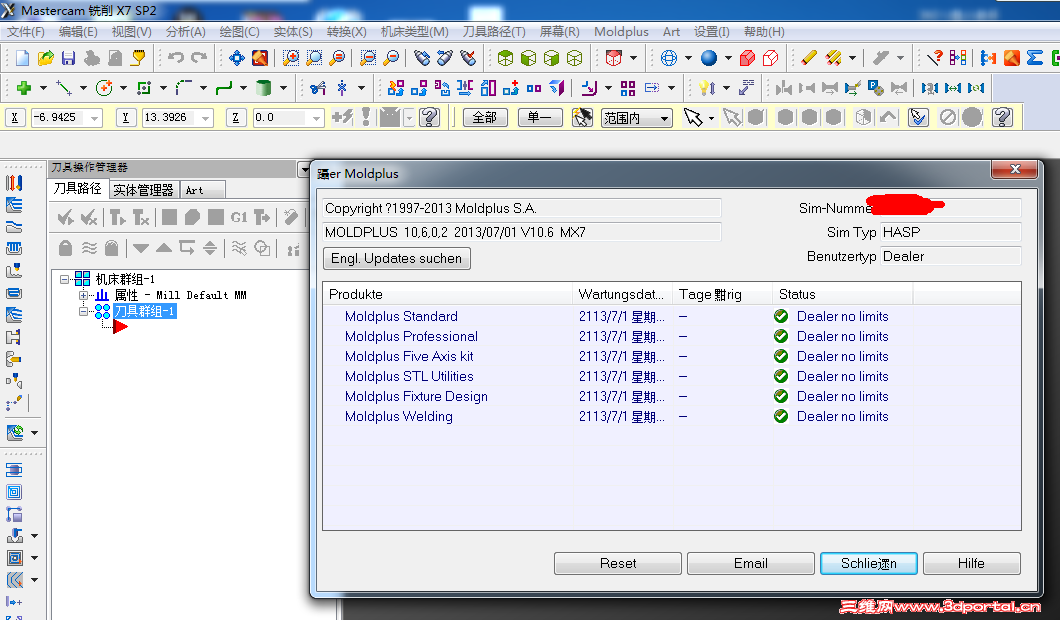Open the dropdown arrow next to green cylinder
Viewport: 1060px width, 620px height.
pos(283,88)
